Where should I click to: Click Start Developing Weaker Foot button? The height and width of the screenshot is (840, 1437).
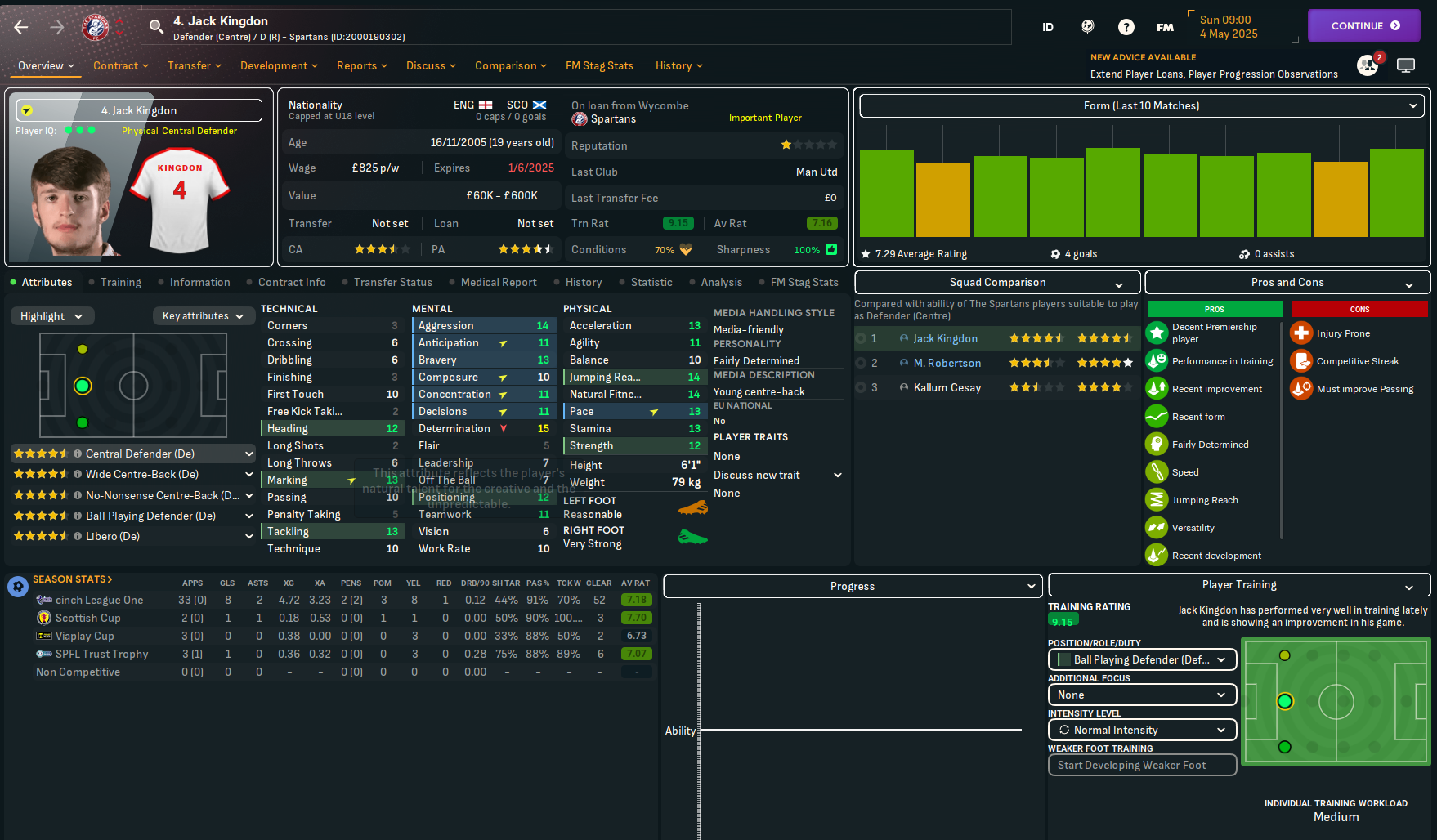tap(1141, 765)
